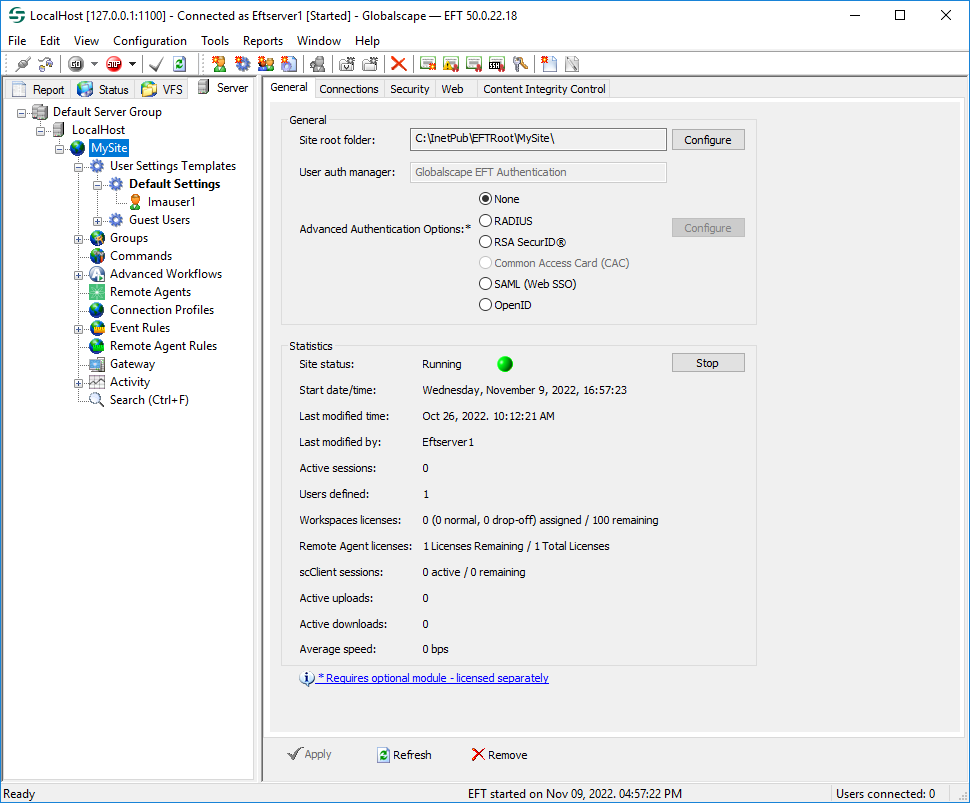Select the RADIUS authentication option

486,221
